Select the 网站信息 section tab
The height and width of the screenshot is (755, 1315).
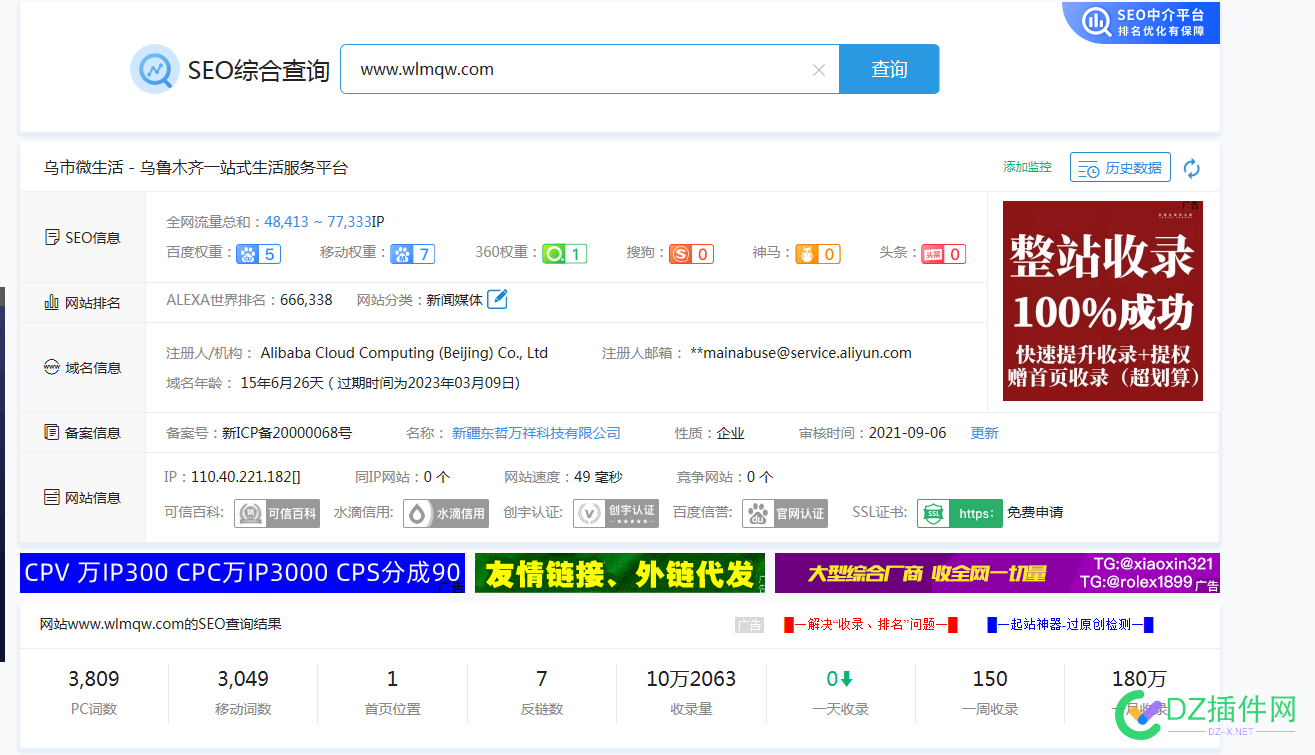point(83,497)
